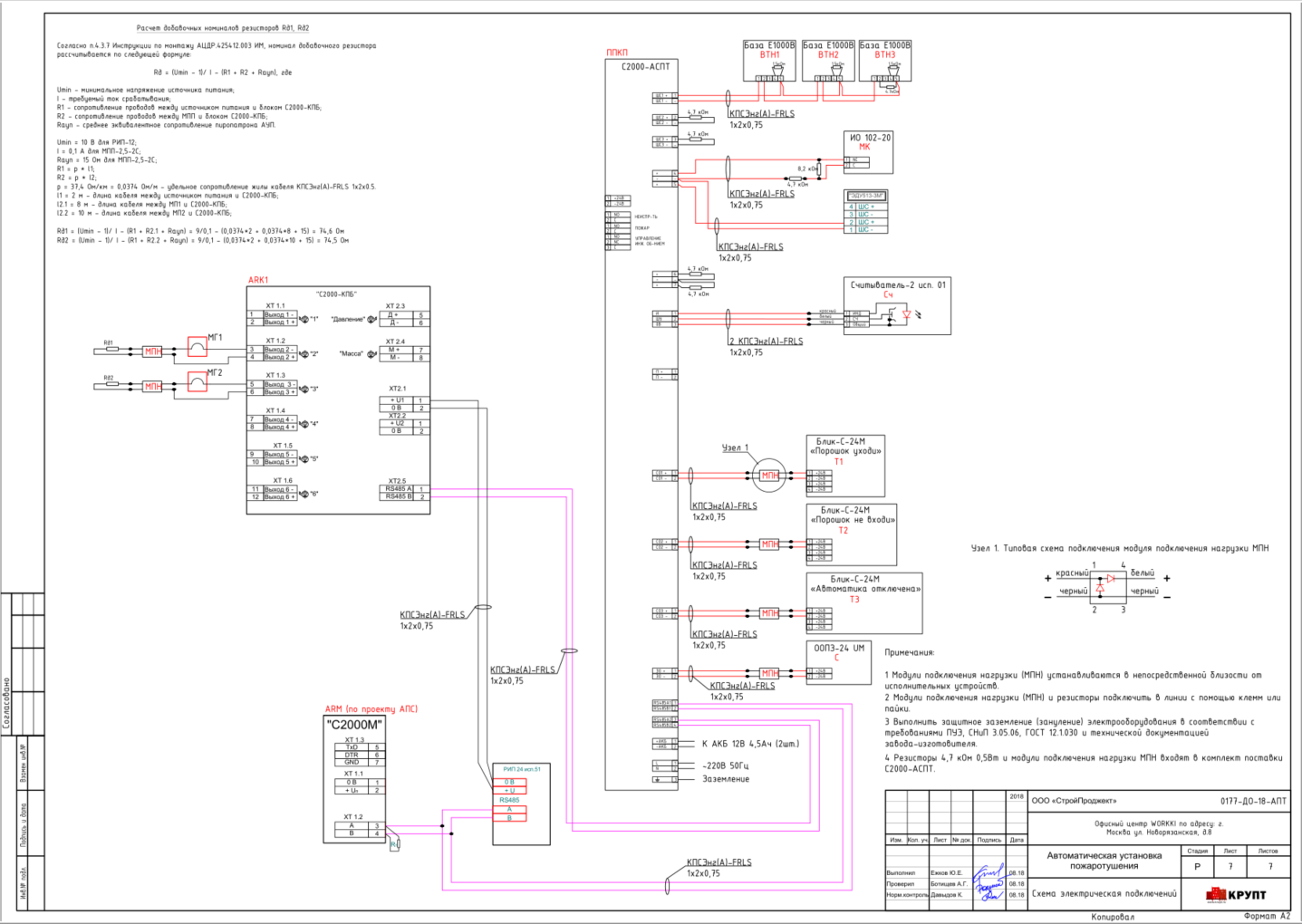
Task: Click the "ООПЗ-24 UM" siren label
Action: pyautogui.click(x=838, y=649)
